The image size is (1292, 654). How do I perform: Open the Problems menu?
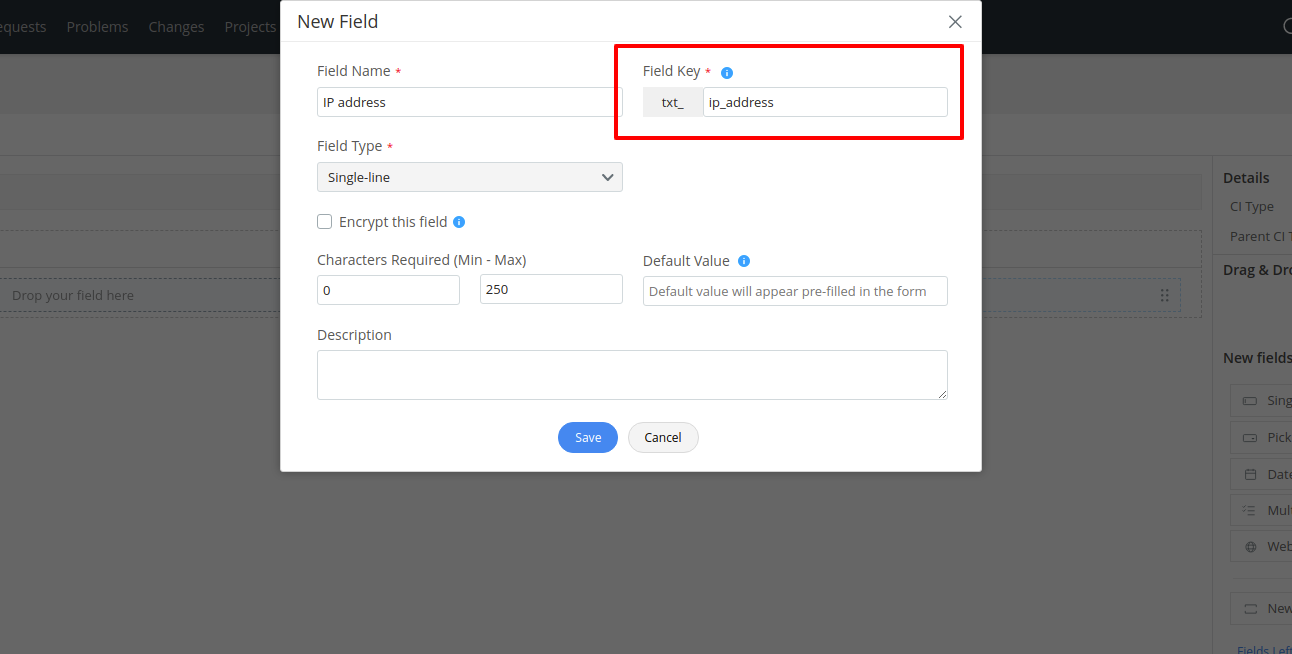97,27
